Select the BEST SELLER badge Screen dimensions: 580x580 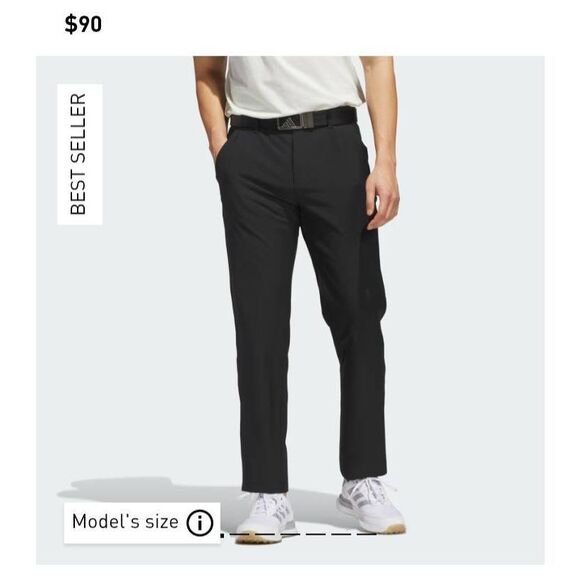click(80, 154)
